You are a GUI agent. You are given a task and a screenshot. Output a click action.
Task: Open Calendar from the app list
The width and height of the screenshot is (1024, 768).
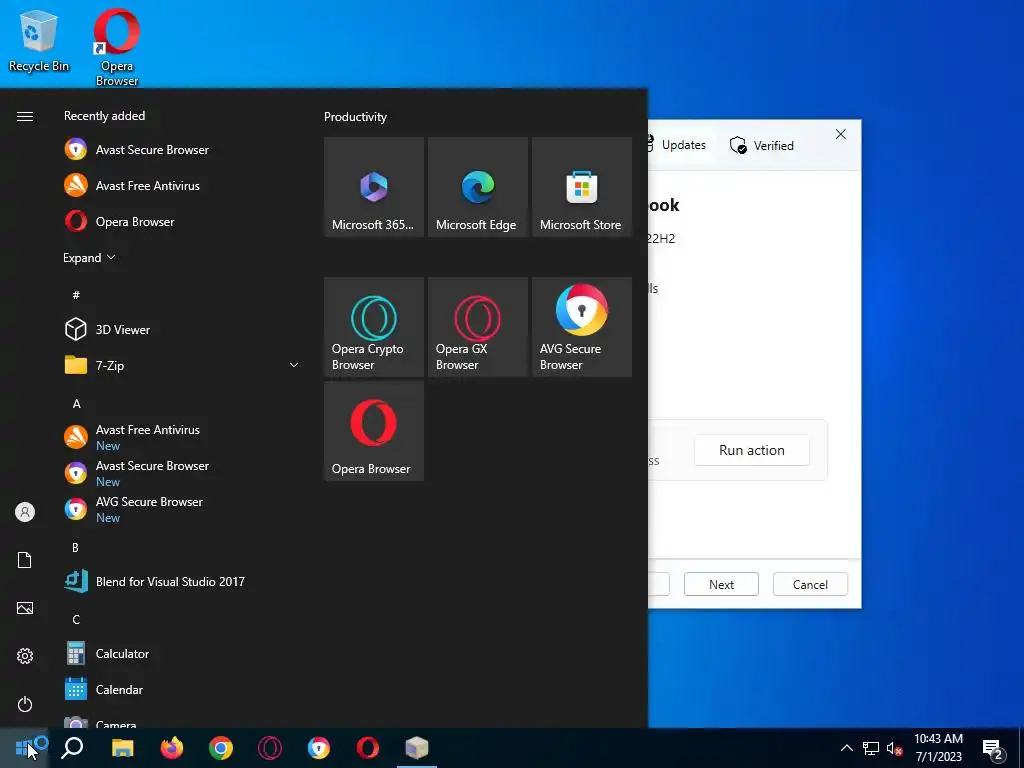click(x=183, y=689)
